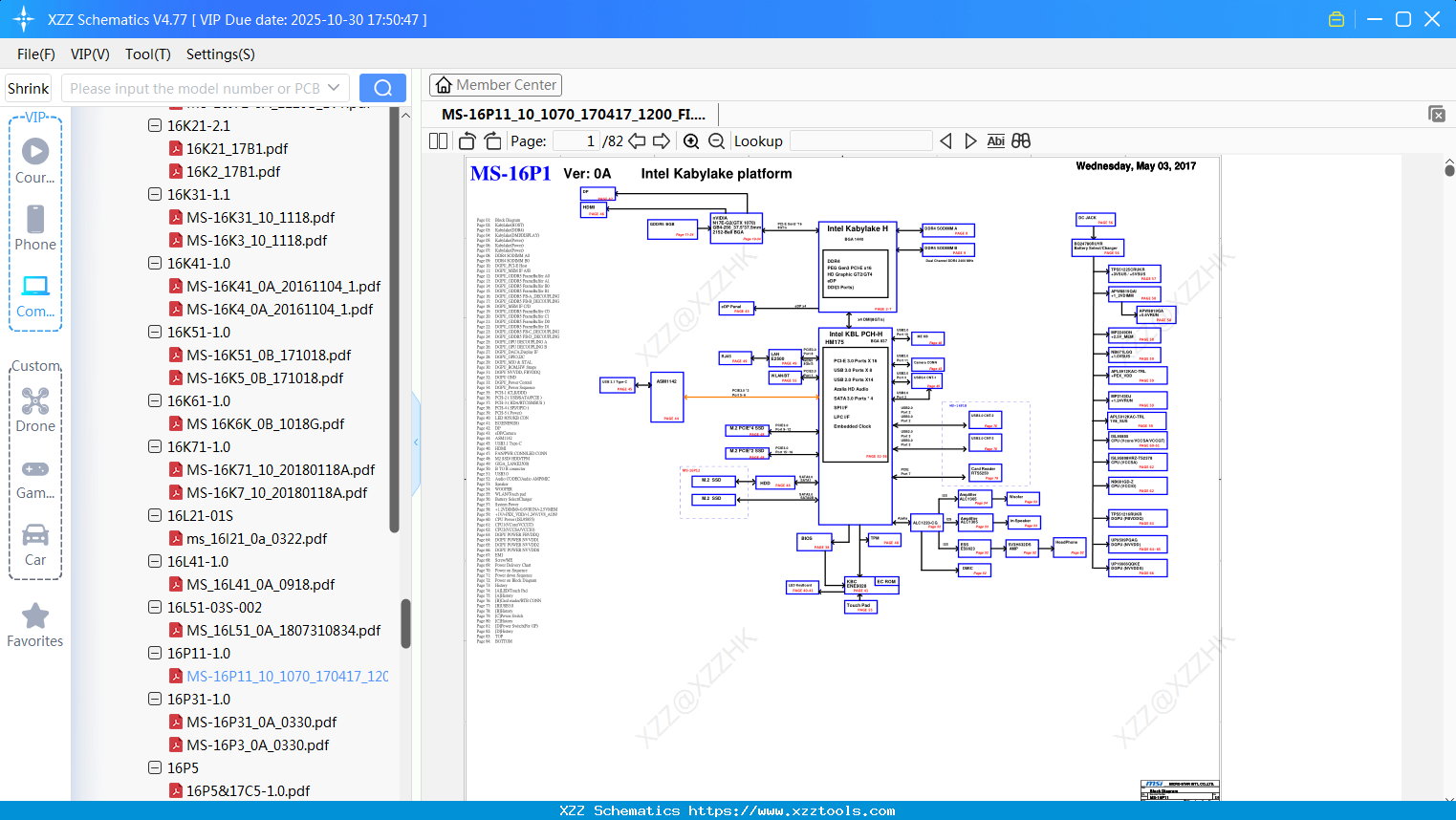Find previous lookup match
The width and height of the screenshot is (1456, 820).
[945, 141]
